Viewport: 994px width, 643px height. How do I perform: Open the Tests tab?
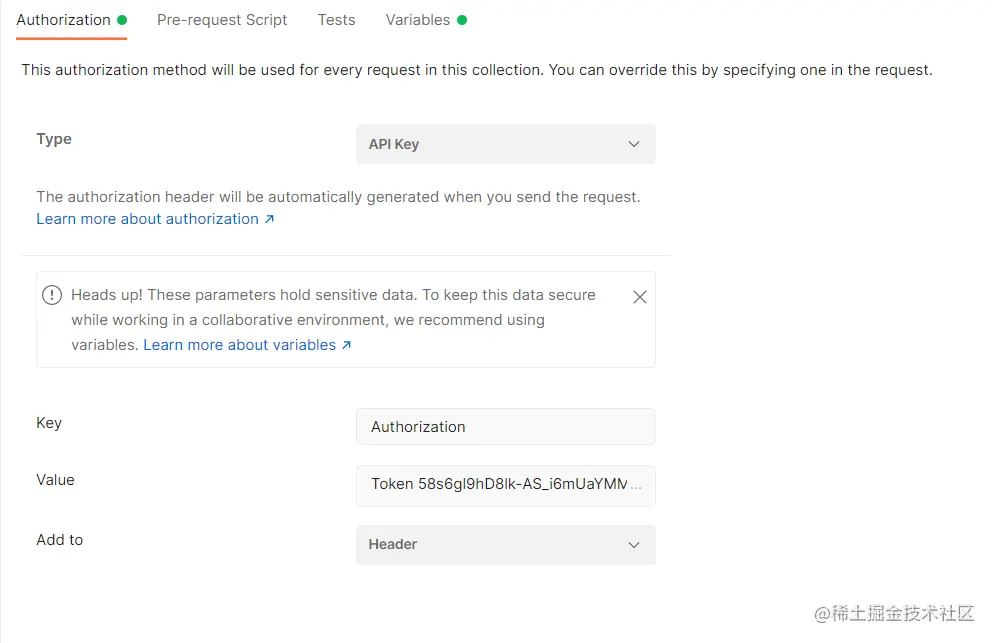point(336,20)
